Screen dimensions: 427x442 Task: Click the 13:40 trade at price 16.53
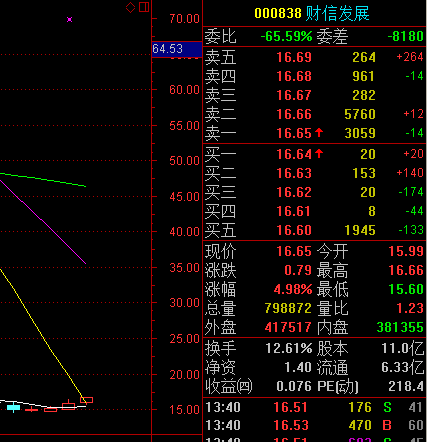(315, 425)
